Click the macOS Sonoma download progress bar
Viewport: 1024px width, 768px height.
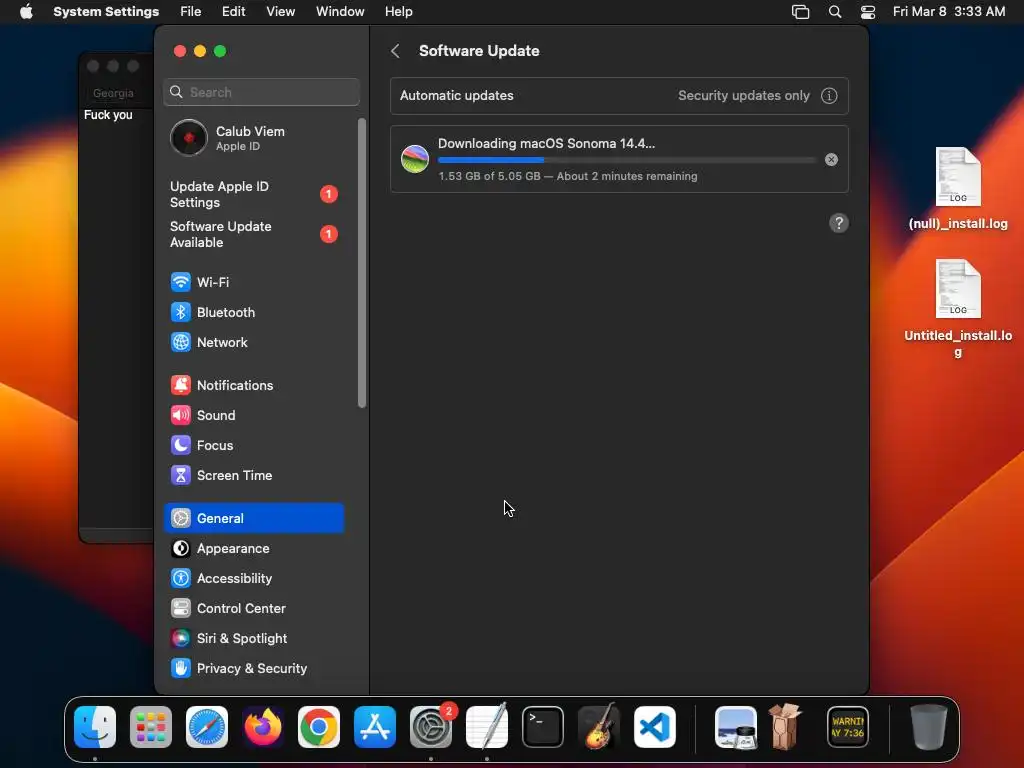click(627, 159)
